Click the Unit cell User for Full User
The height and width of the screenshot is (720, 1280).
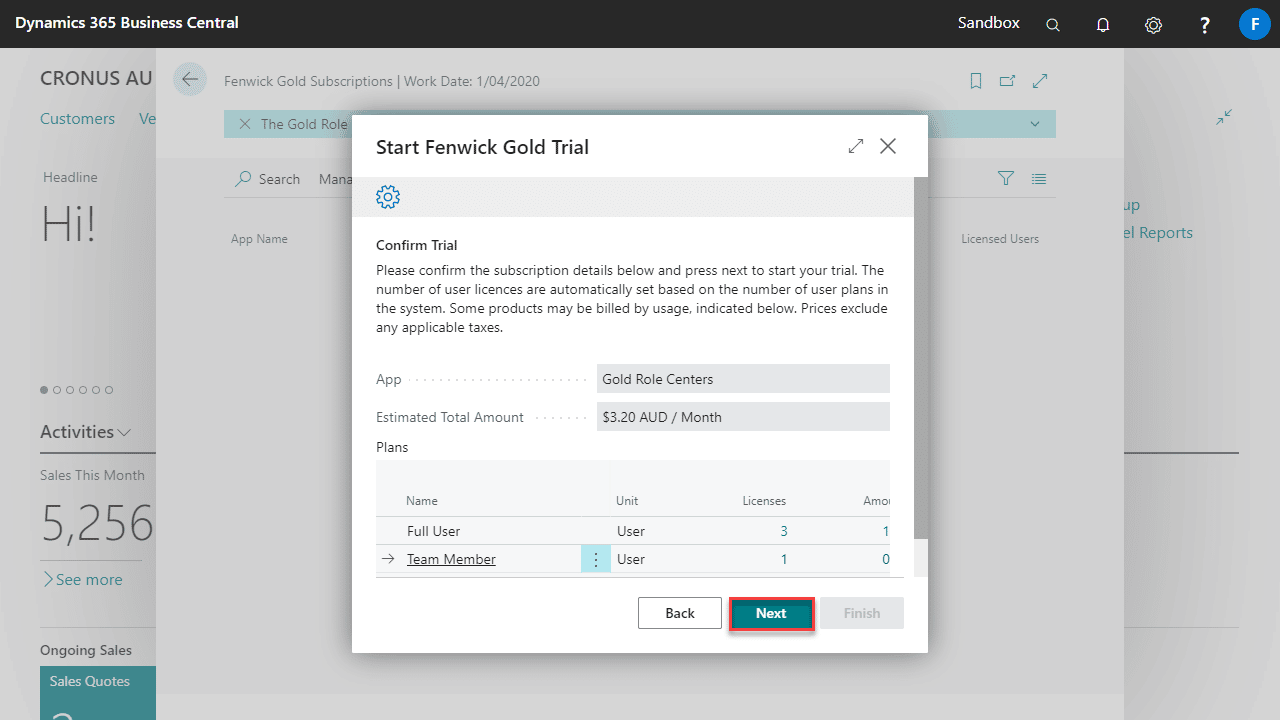pos(631,531)
